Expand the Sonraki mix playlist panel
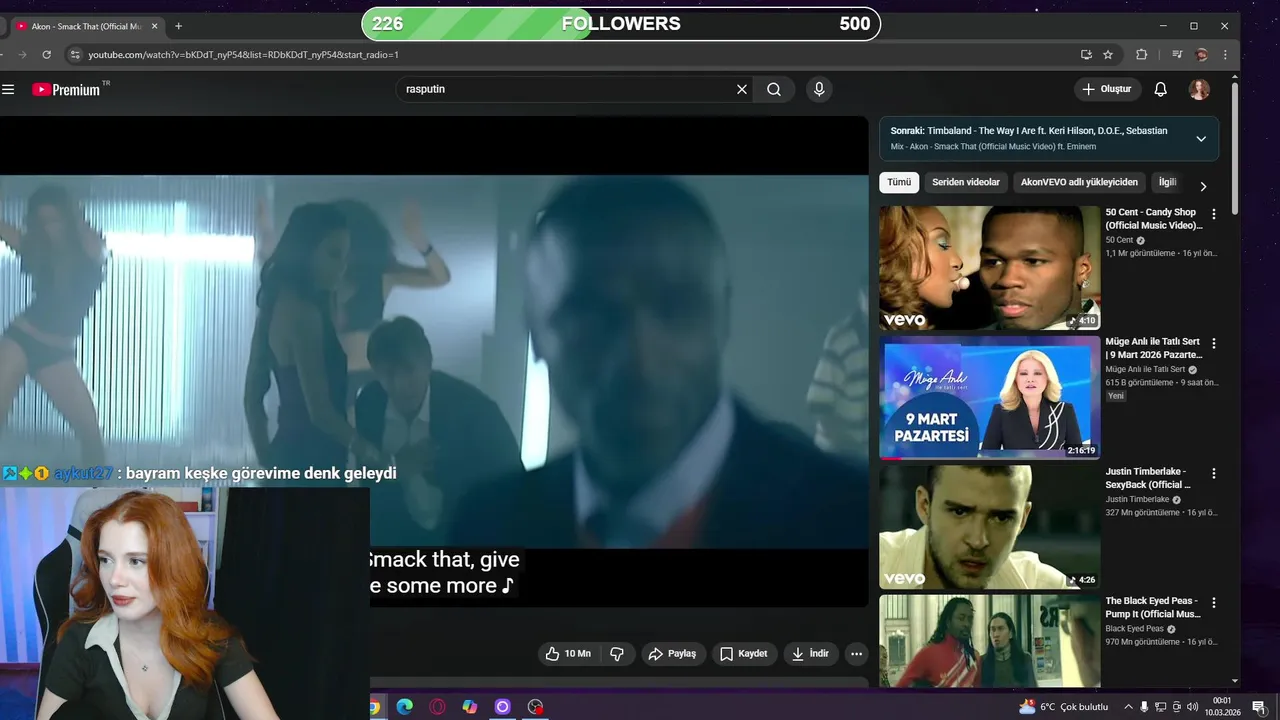The image size is (1280, 720). (x=1201, y=139)
